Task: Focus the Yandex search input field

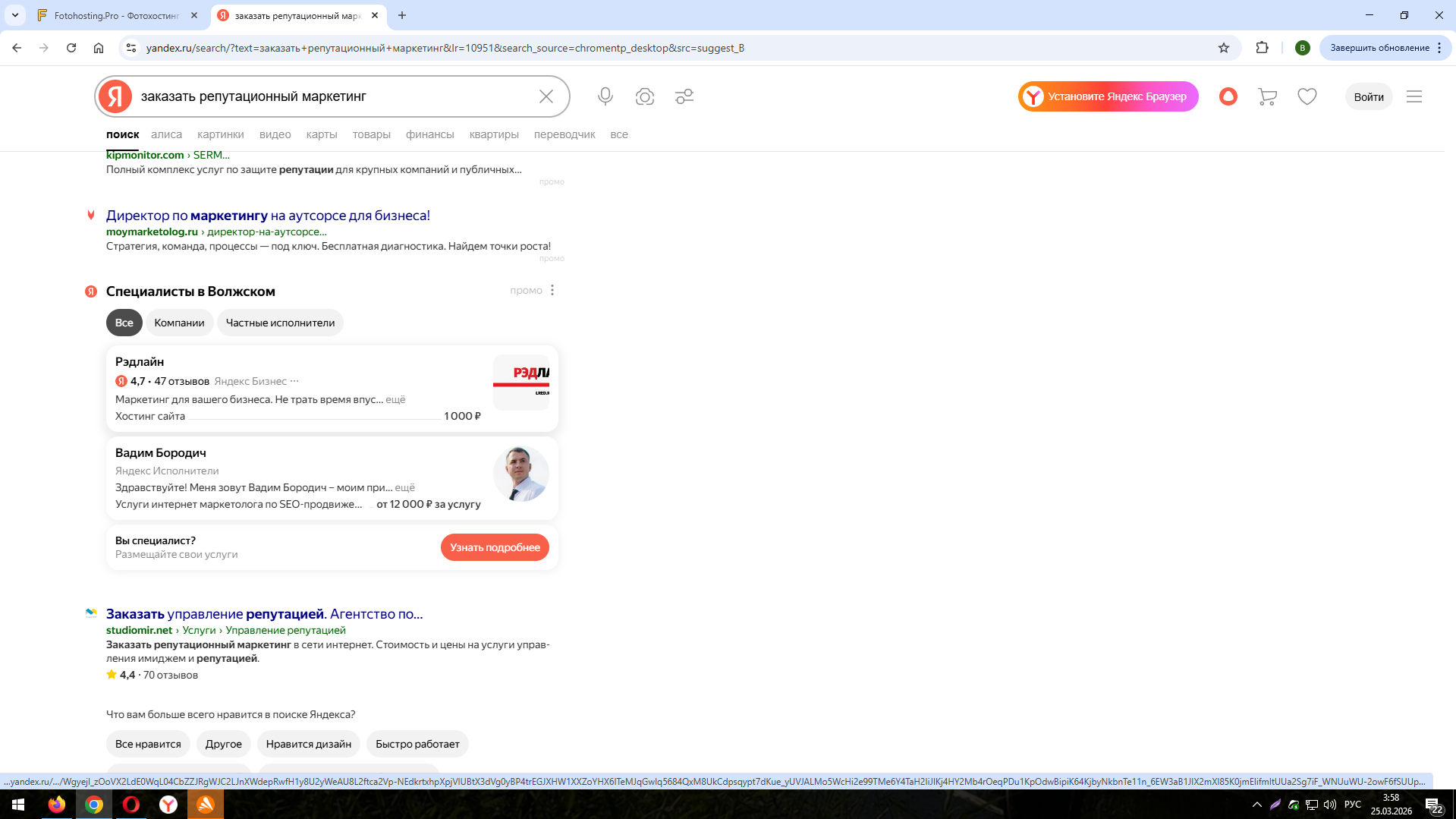Action: [334, 96]
